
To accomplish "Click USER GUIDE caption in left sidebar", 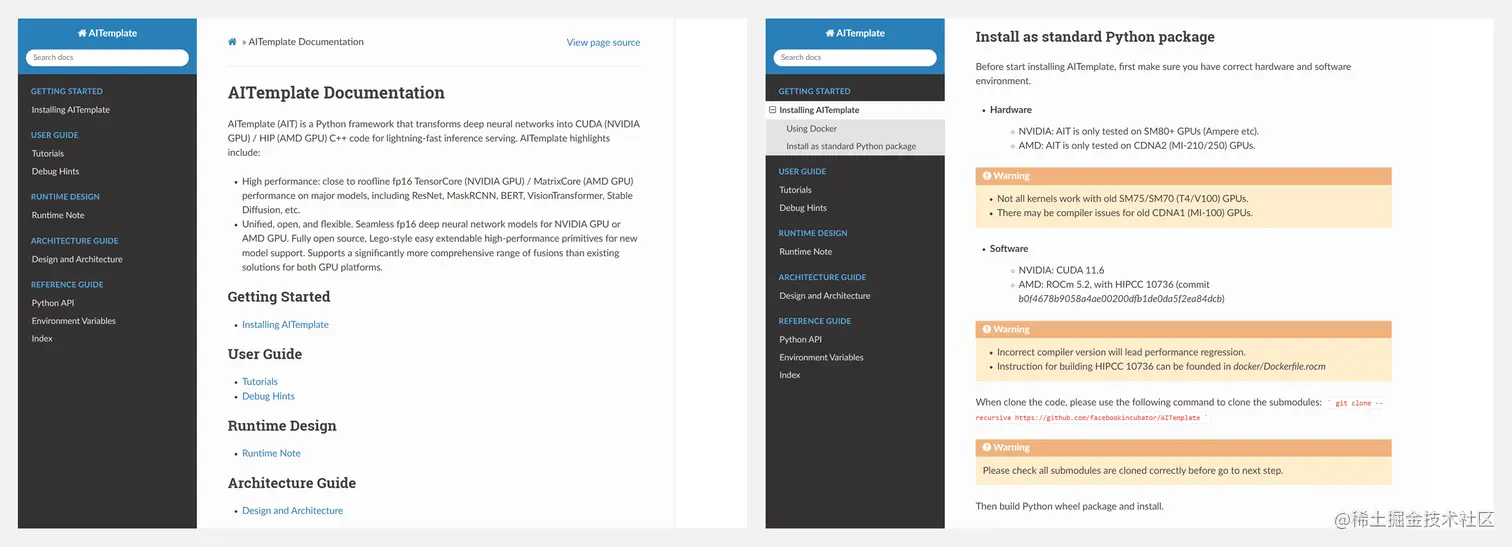I will [x=55, y=135].
